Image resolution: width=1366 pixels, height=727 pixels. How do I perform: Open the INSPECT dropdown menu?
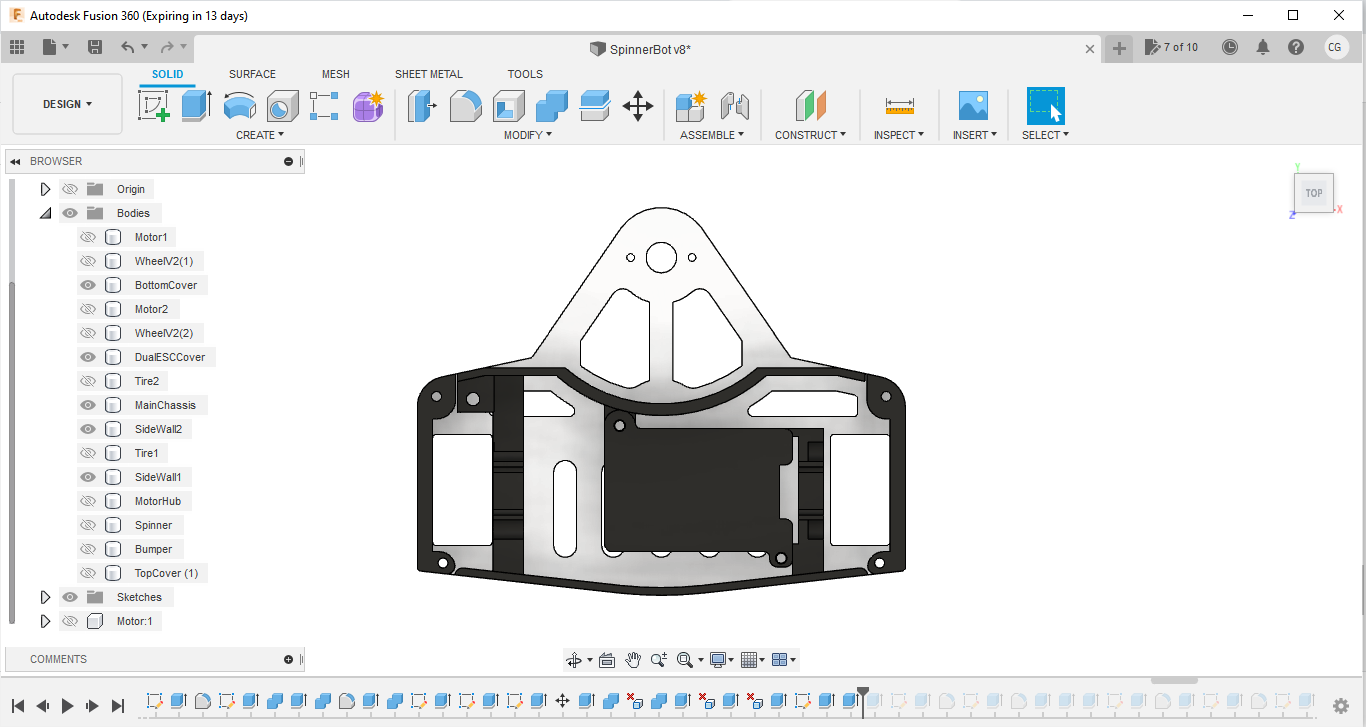coord(899,135)
